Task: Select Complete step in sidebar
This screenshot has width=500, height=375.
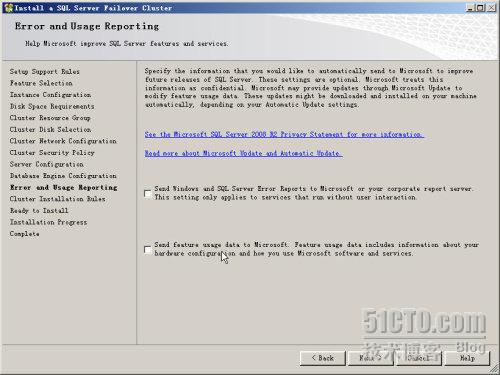Action: (x=25, y=234)
